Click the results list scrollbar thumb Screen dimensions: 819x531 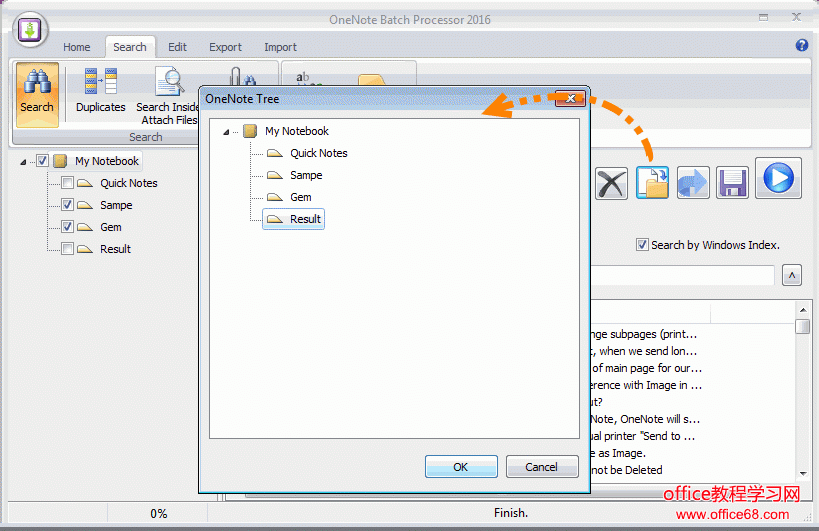803,326
